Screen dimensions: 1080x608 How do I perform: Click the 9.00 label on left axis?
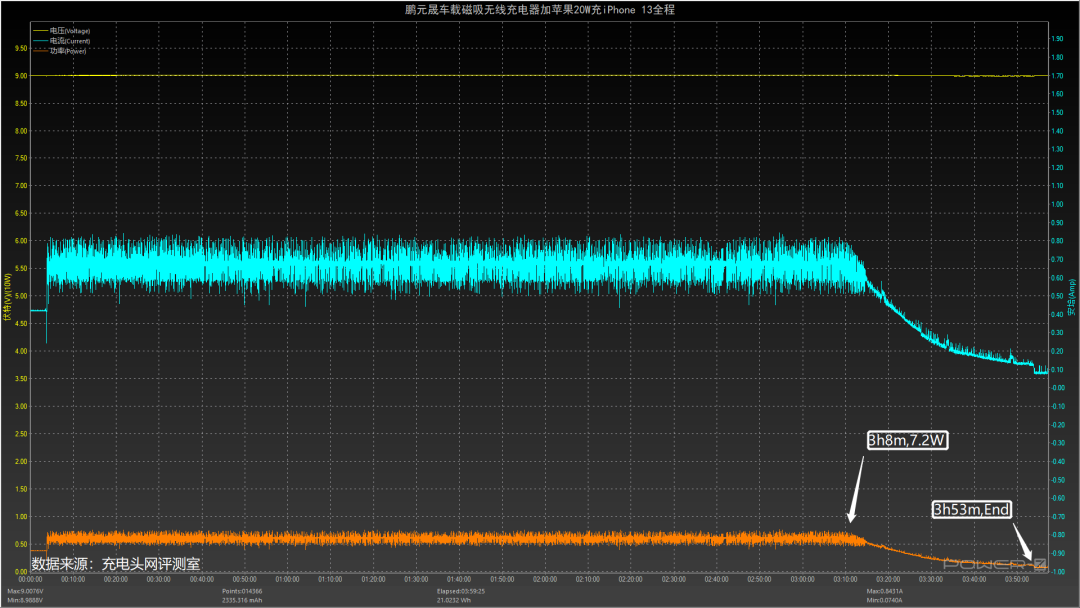tap(21, 76)
